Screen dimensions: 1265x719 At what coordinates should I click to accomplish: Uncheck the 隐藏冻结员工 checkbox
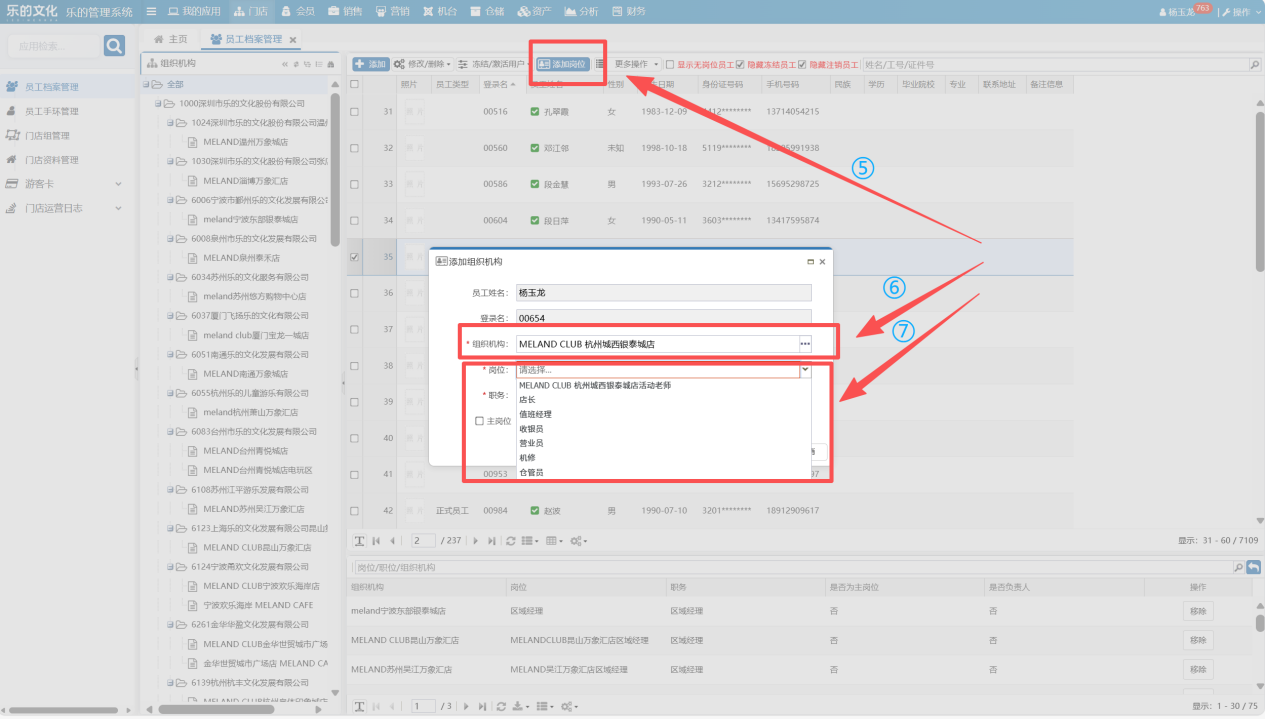point(739,64)
